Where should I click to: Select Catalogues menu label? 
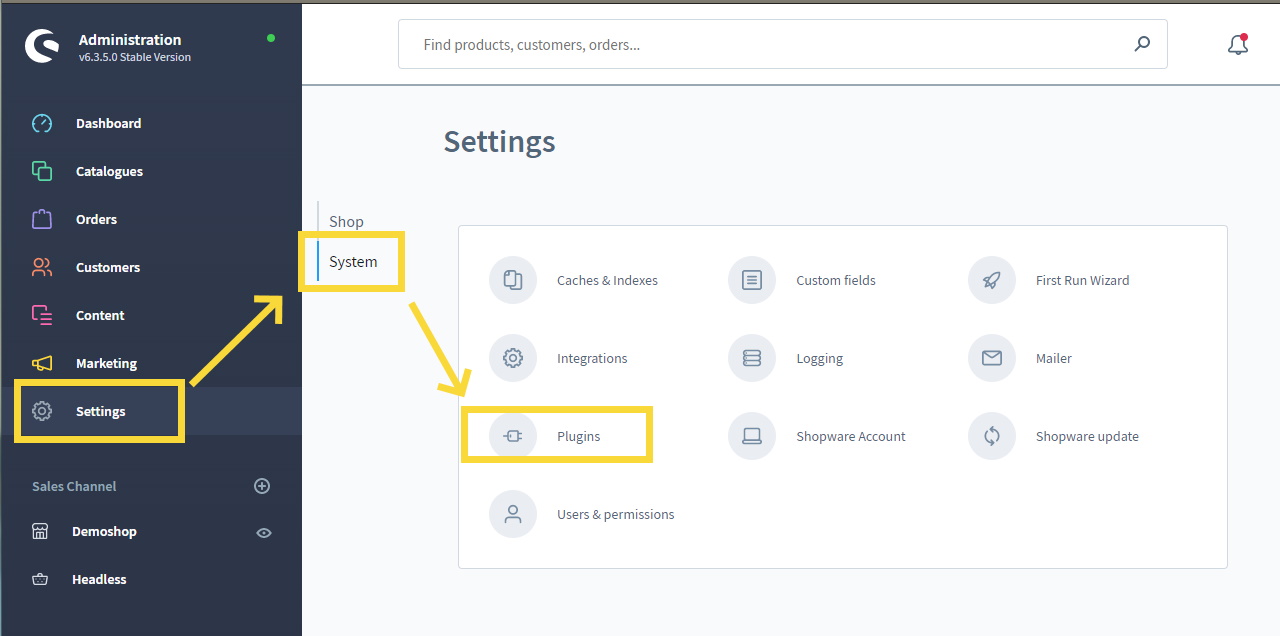tap(109, 171)
